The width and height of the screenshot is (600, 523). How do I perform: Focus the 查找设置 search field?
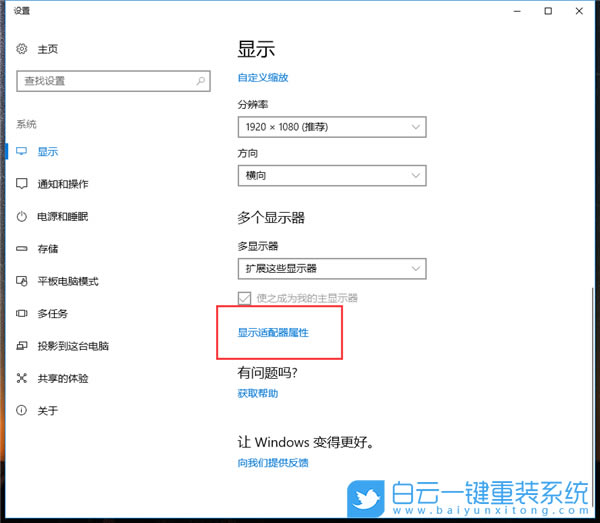[113, 81]
